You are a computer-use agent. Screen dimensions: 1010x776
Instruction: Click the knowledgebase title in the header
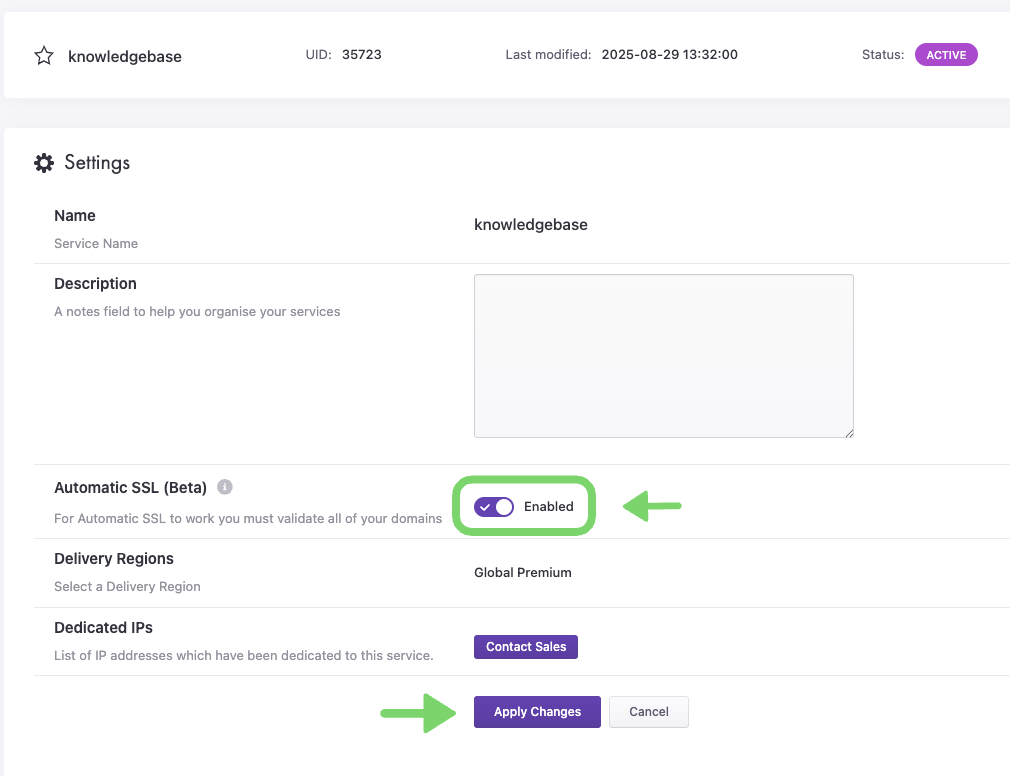coord(125,57)
